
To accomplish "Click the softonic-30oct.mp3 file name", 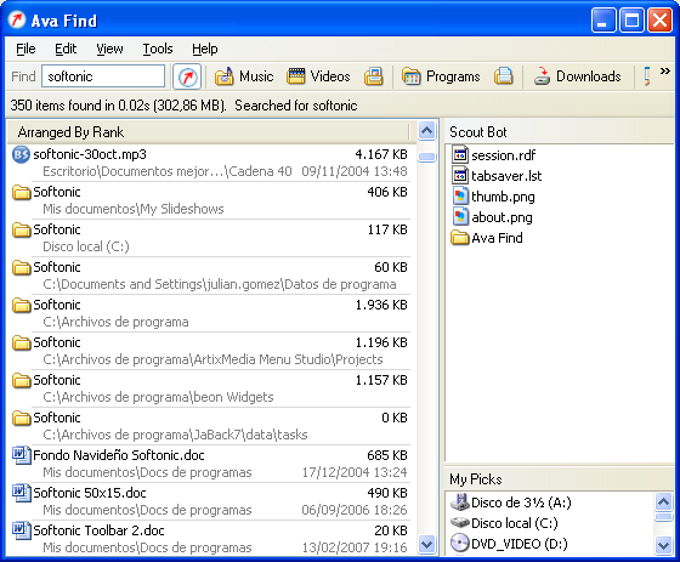I will point(90,154).
